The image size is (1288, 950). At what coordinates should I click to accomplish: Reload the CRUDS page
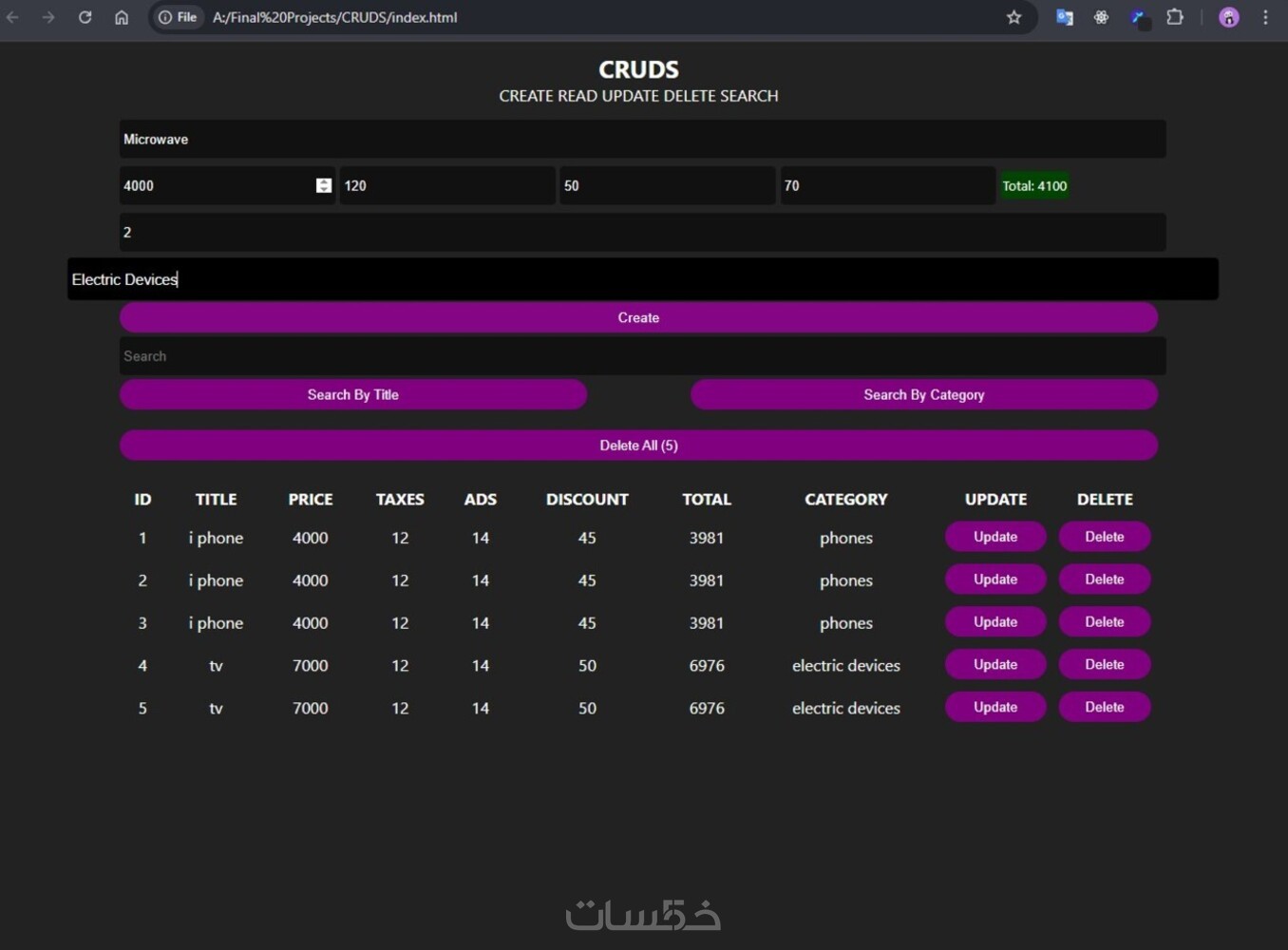(x=85, y=17)
